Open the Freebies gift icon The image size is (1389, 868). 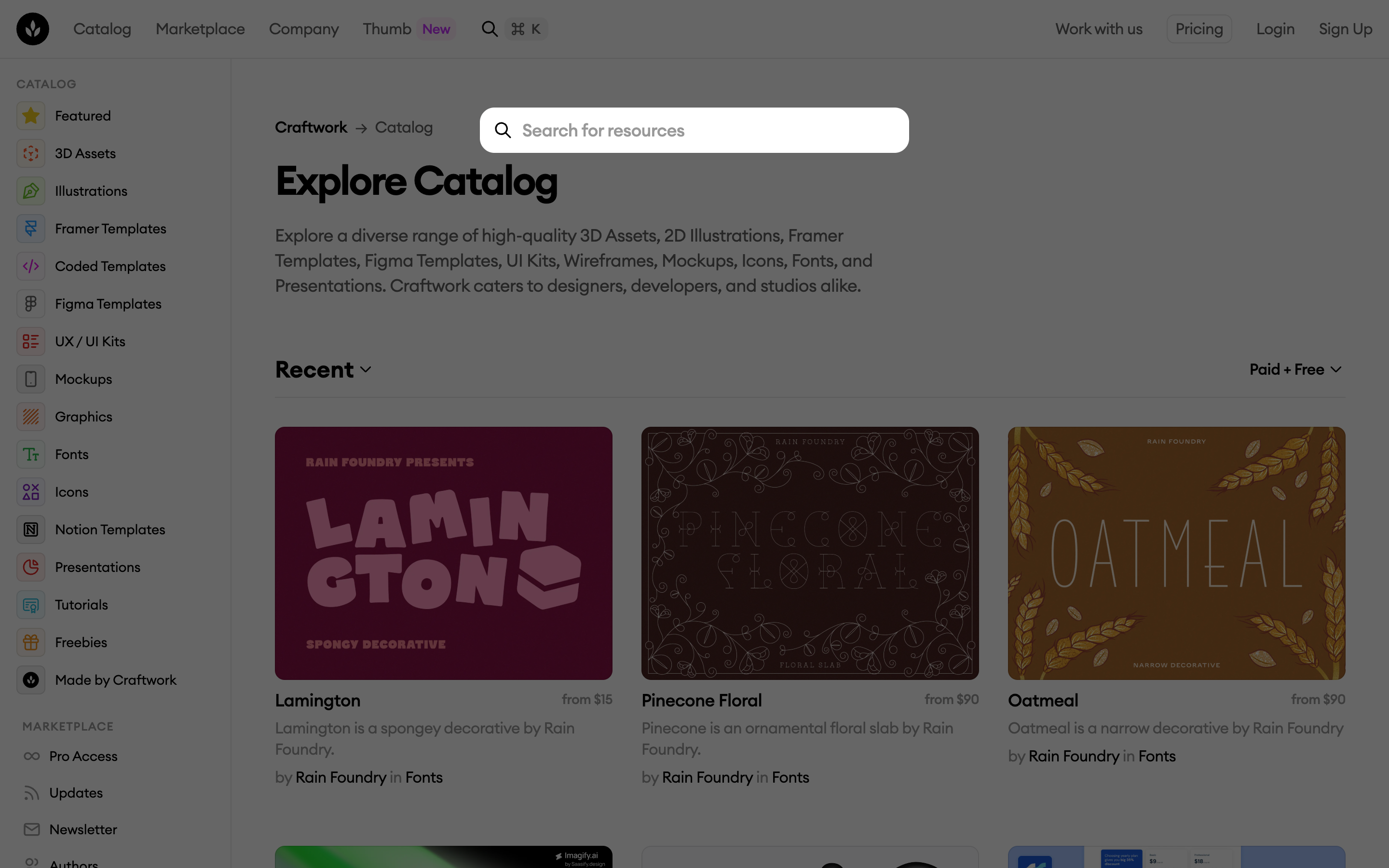click(30, 642)
